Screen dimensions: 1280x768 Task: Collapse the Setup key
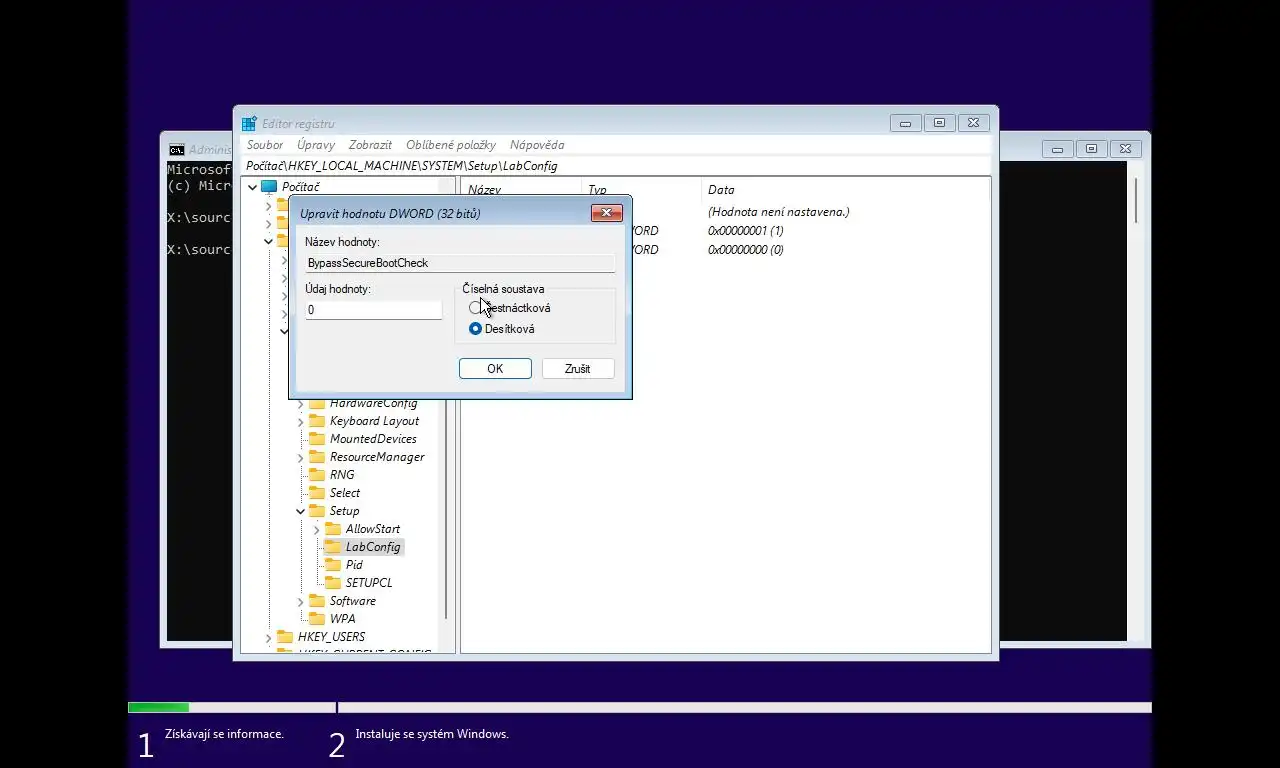300,511
